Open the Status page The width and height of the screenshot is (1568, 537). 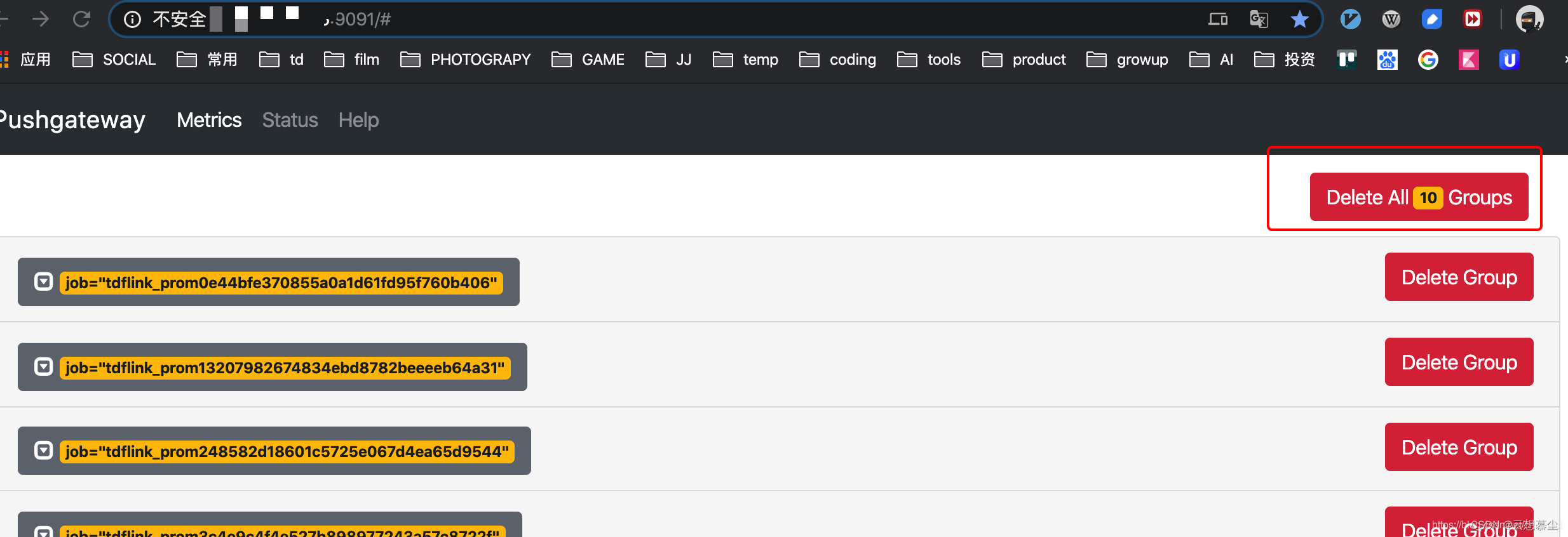coord(290,120)
